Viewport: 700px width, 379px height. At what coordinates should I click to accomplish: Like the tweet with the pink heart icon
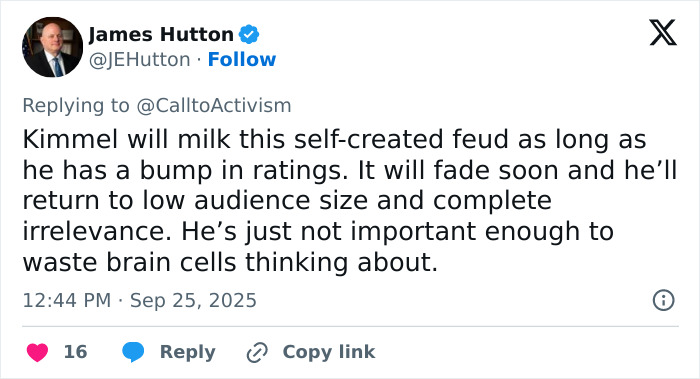pyautogui.click(x=38, y=352)
